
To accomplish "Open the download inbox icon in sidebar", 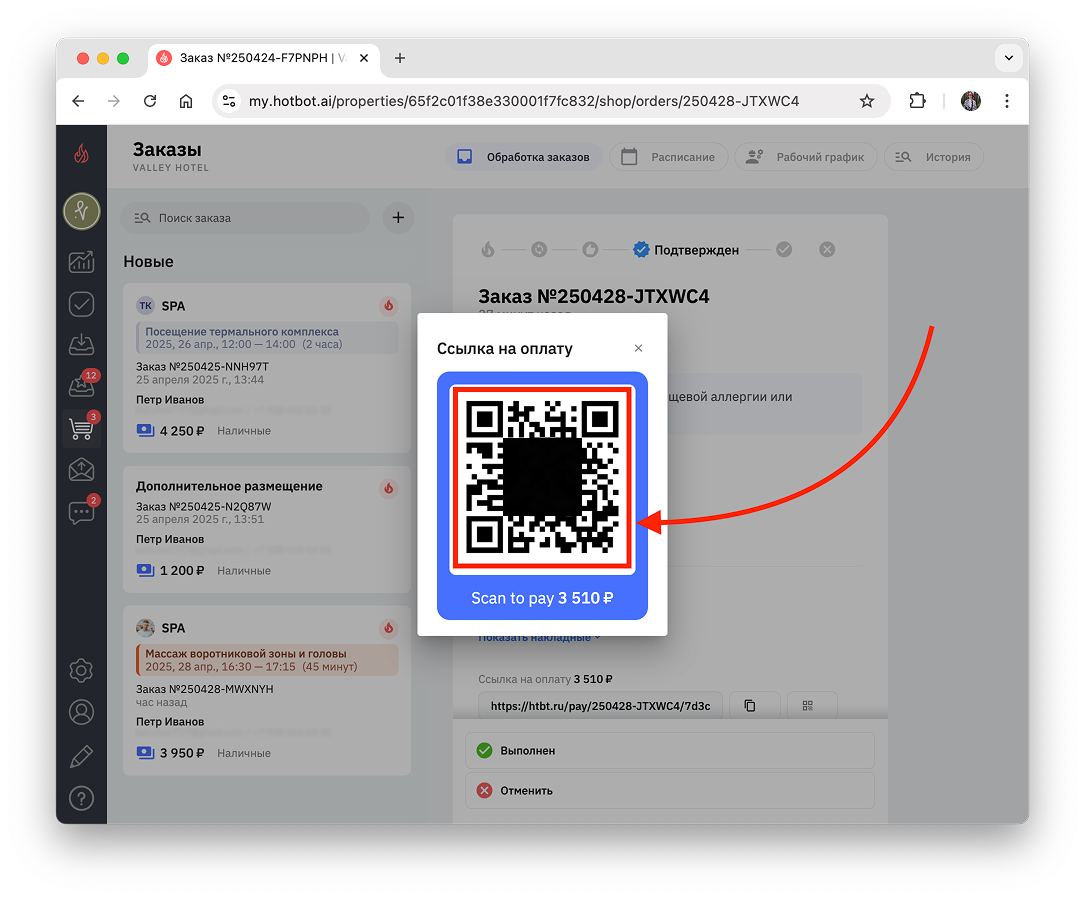I will coord(82,345).
